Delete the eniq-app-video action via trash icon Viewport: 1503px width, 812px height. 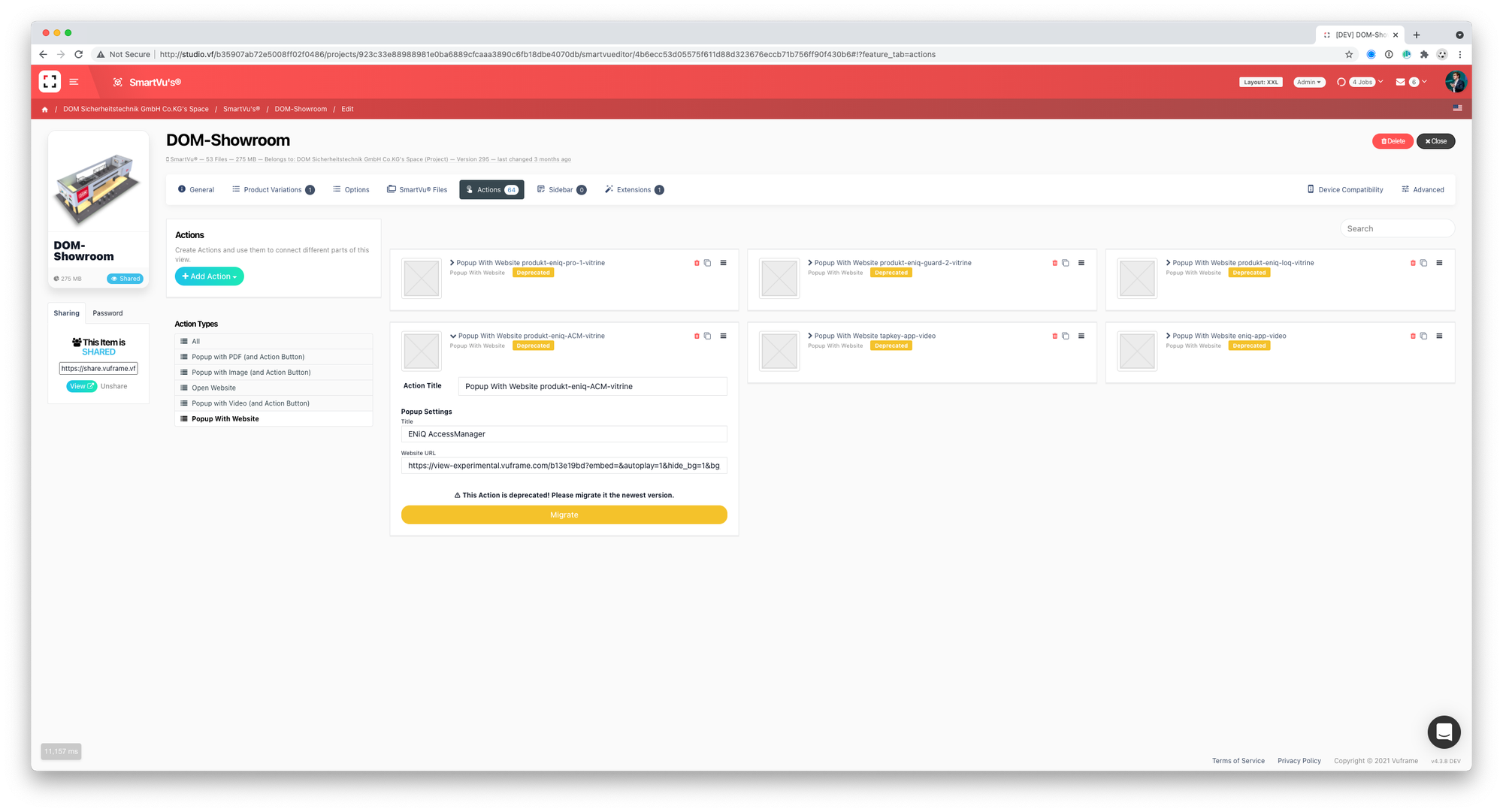tap(1413, 336)
